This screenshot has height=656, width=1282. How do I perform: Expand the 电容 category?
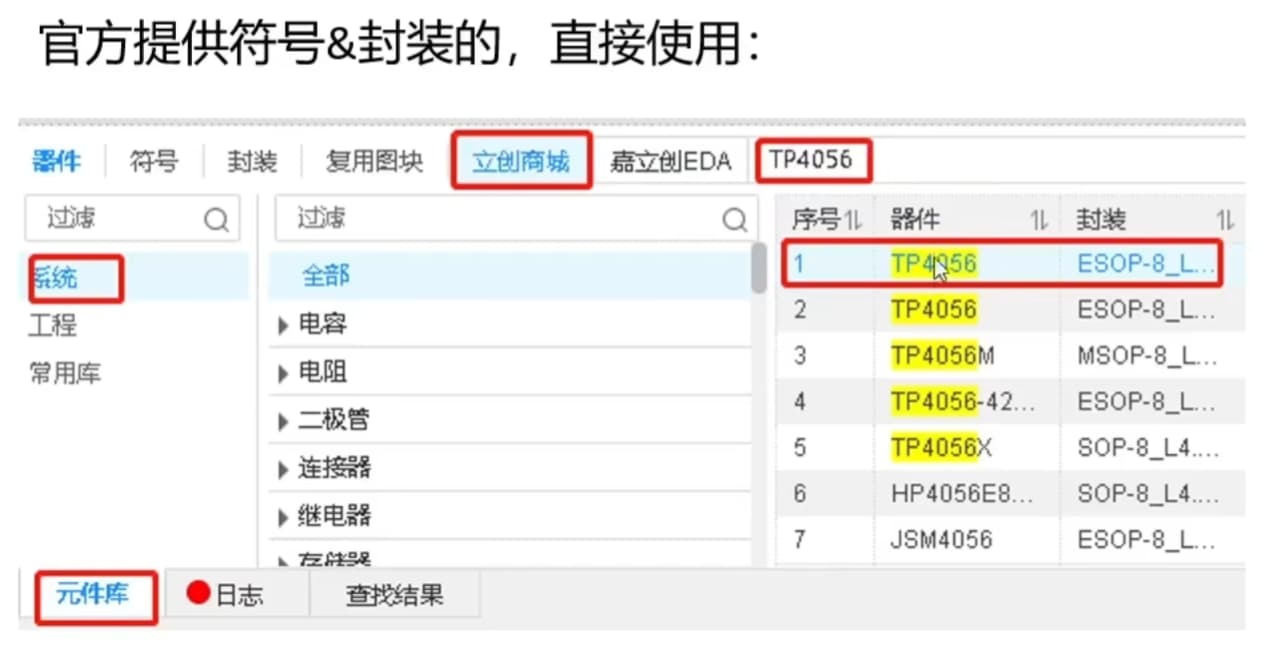pos(284,326)
